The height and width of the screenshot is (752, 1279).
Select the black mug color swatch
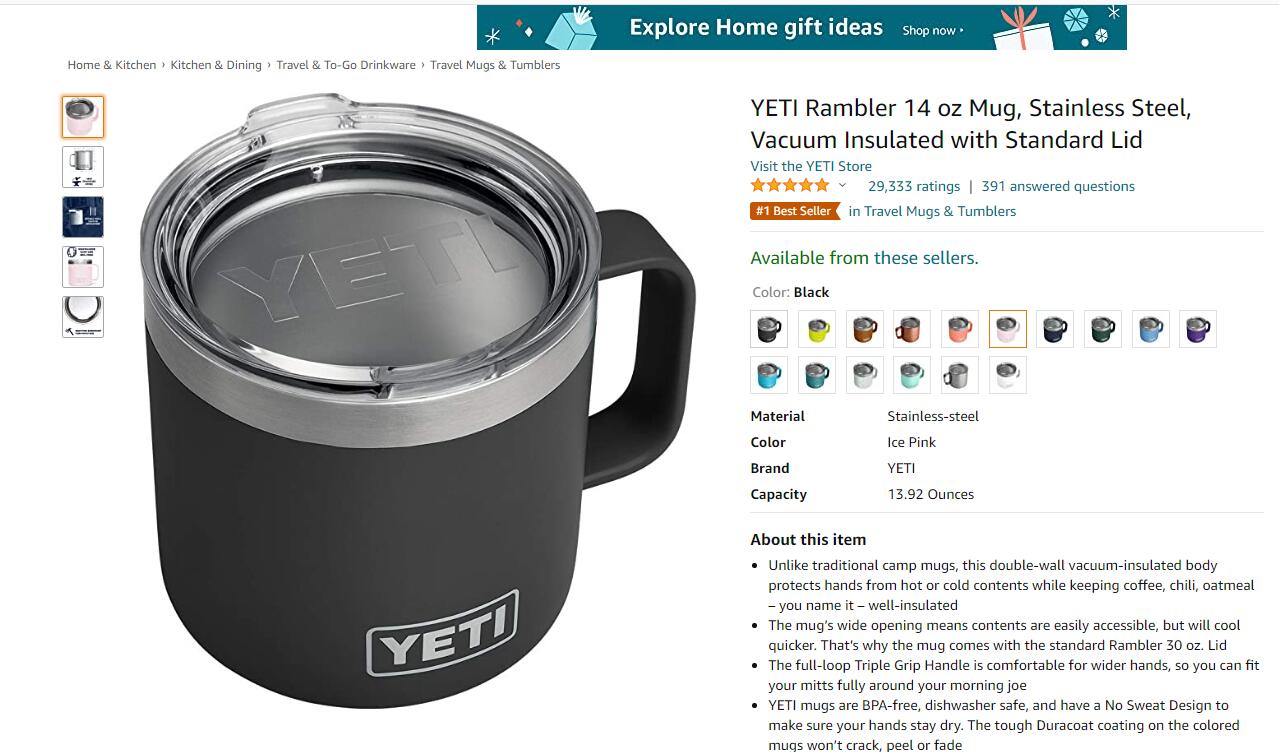coord(769,329)
